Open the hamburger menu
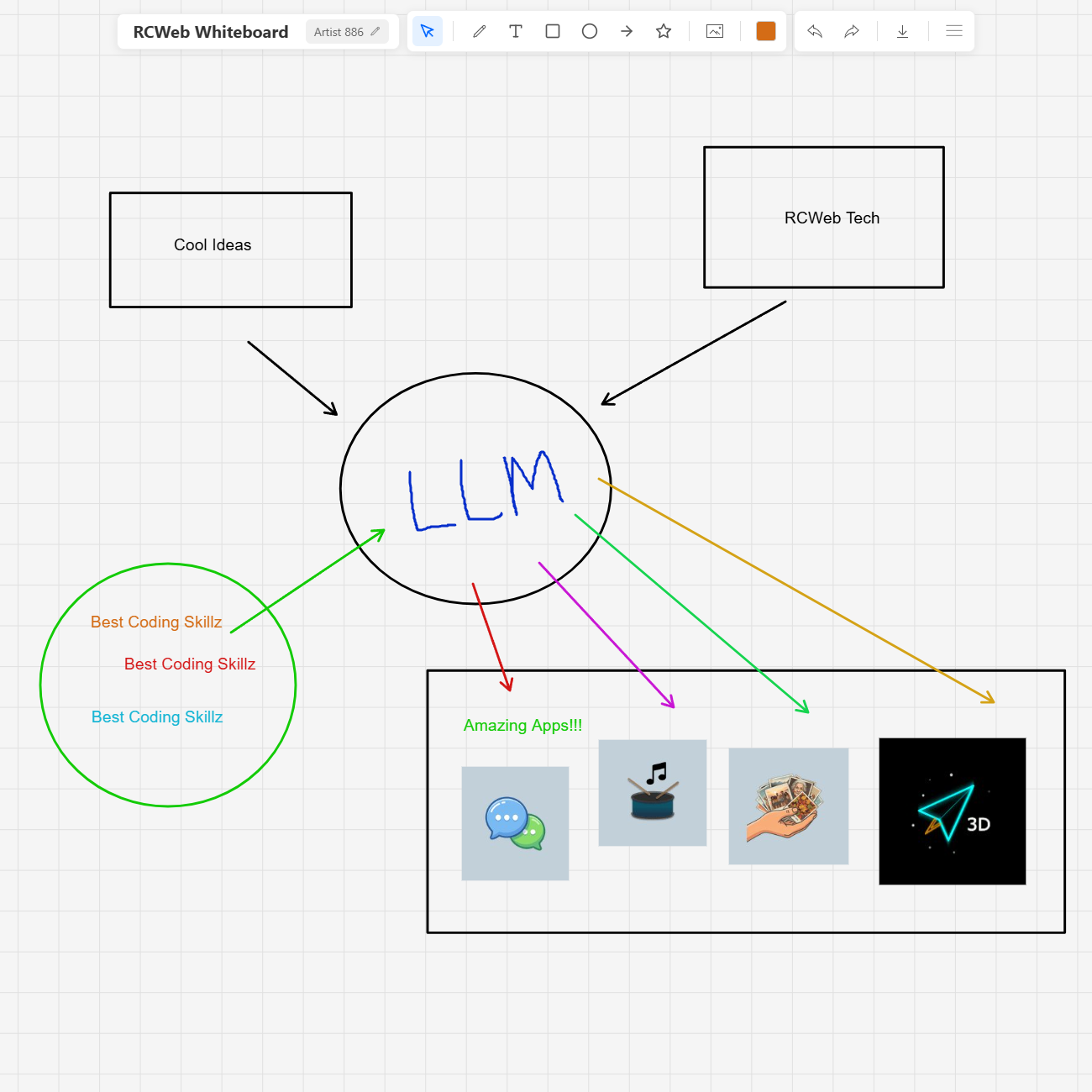This screenshot has width=1092, height=1092. [x=953, y=31]
